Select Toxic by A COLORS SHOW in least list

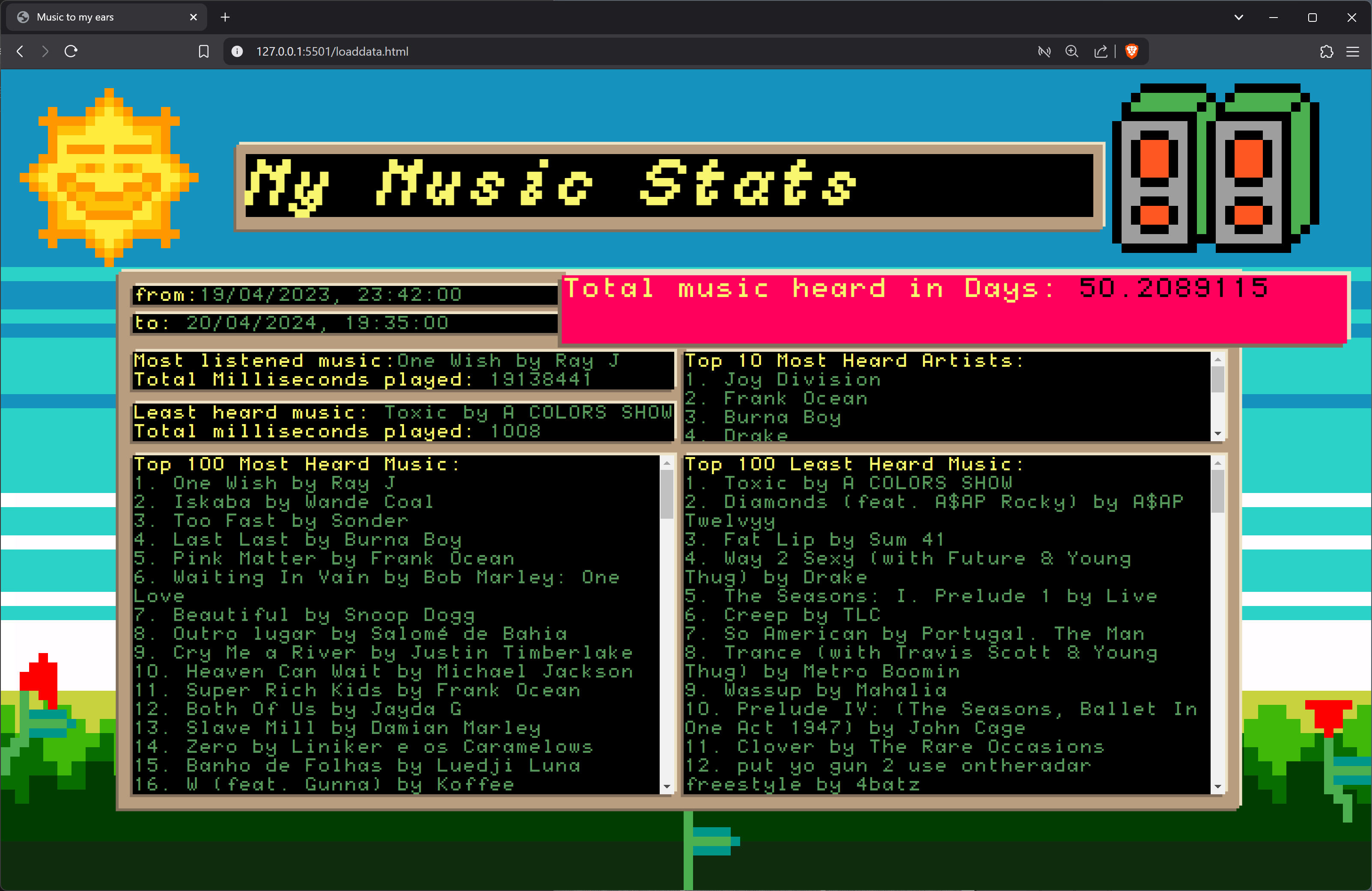[x=848, y=483]
